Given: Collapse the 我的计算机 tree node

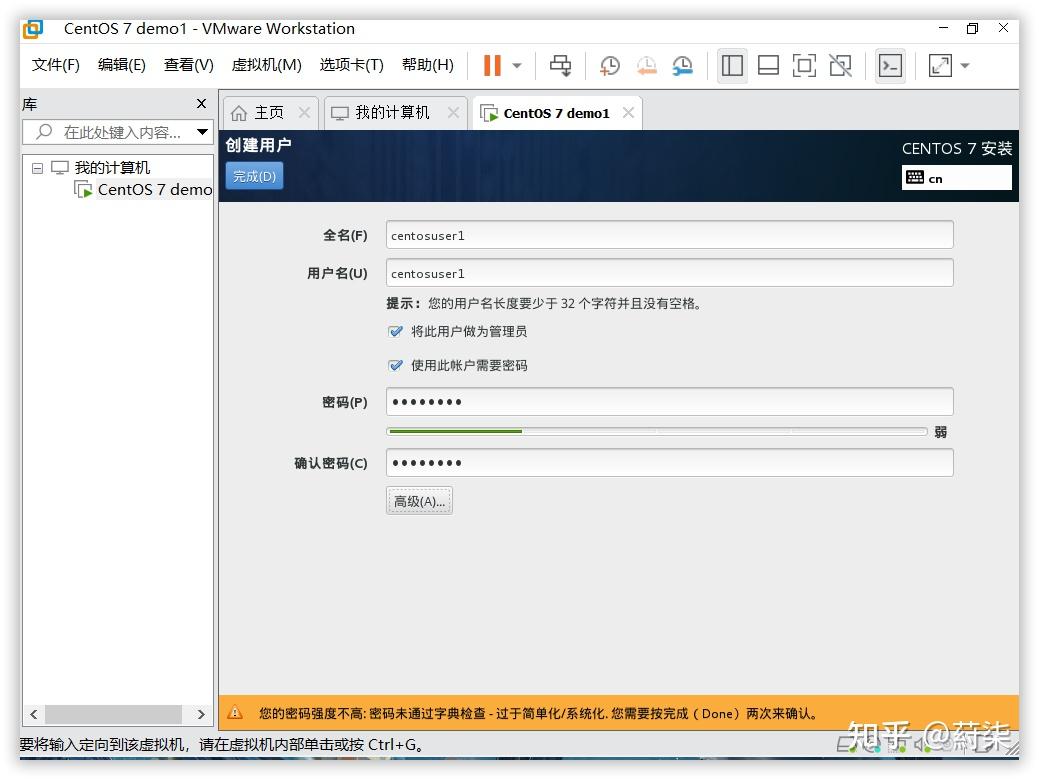Looking at the screenshot, I should [38, 168].
